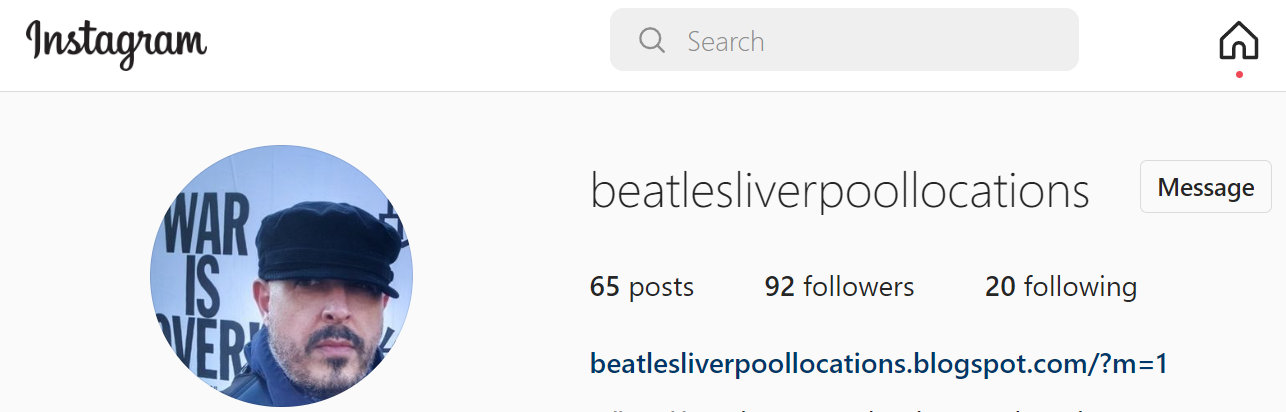
Task: Click the number 20 beside following
Action: tap(1000, 287)
